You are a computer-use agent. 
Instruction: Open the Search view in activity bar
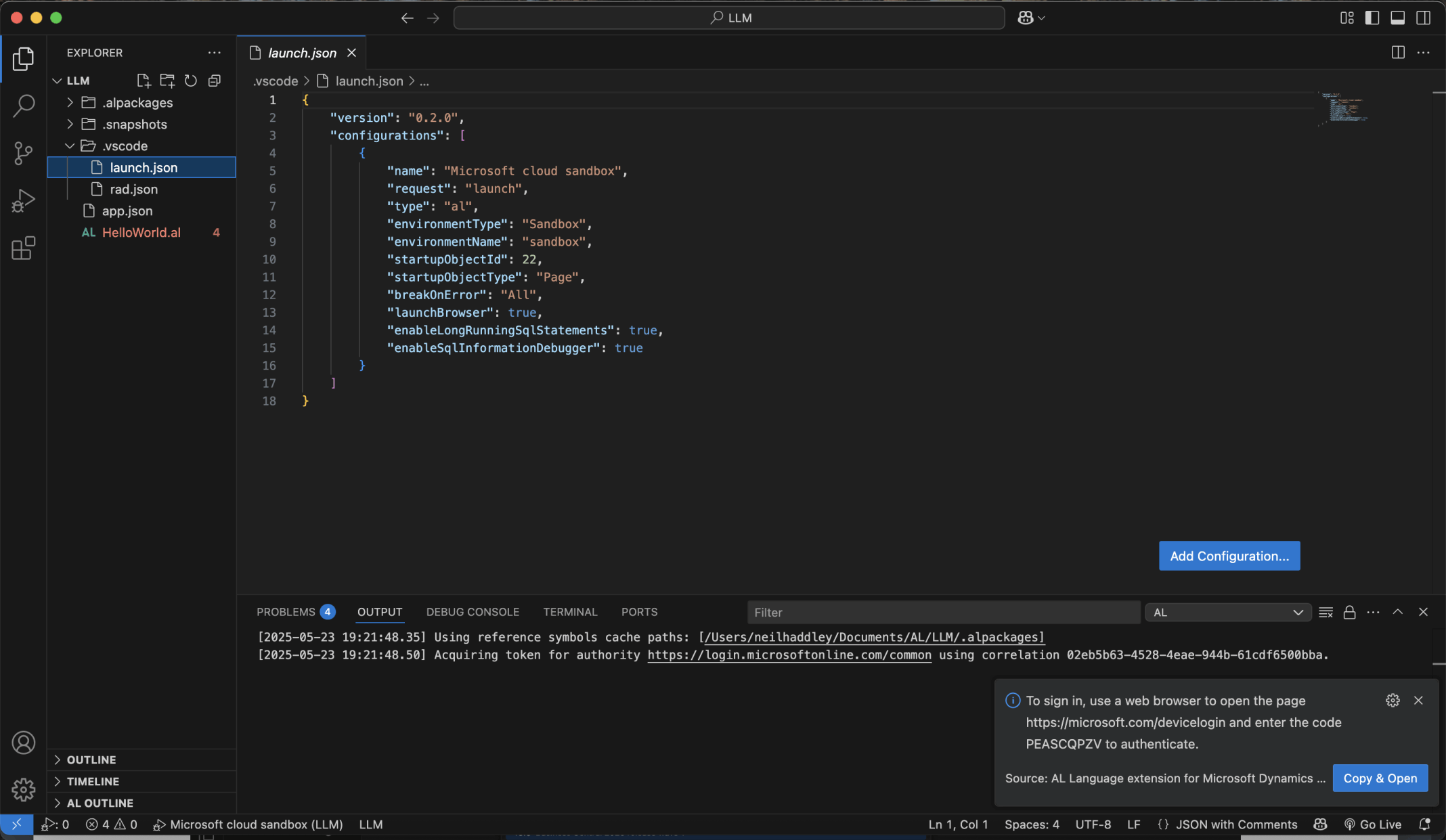(23, 106)
